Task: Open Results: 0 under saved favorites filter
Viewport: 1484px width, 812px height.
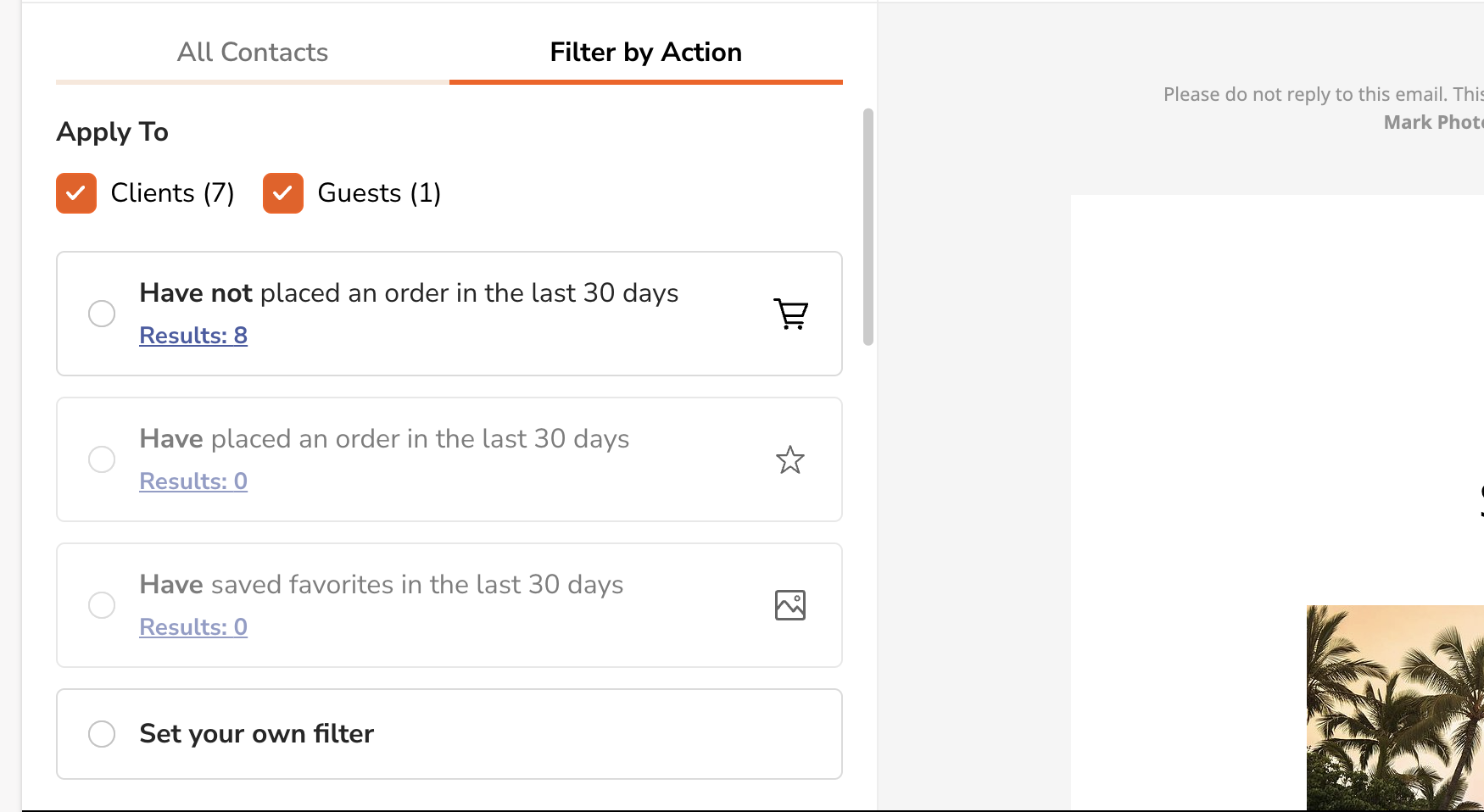Action: (192, 626)
